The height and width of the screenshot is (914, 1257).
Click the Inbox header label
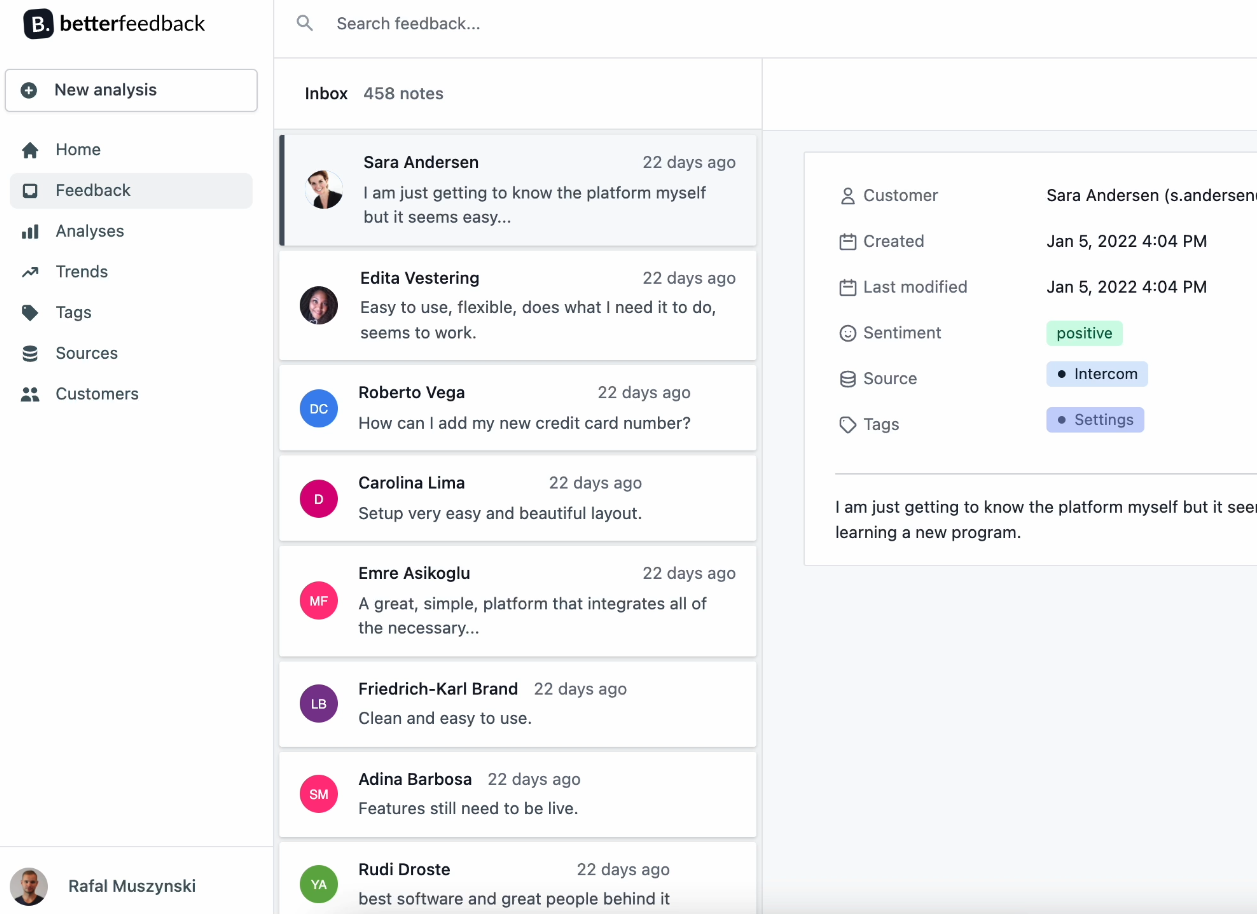coord(326,93)
